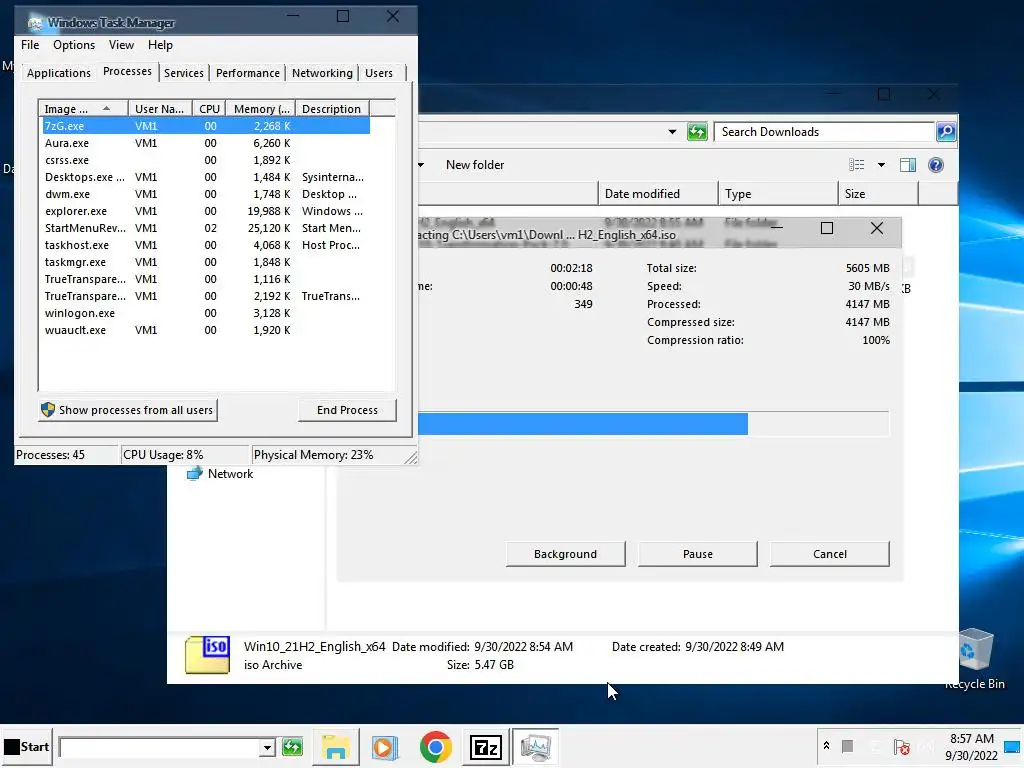
Task: Click New folder in Explorer toolbar
Action: 475,165
